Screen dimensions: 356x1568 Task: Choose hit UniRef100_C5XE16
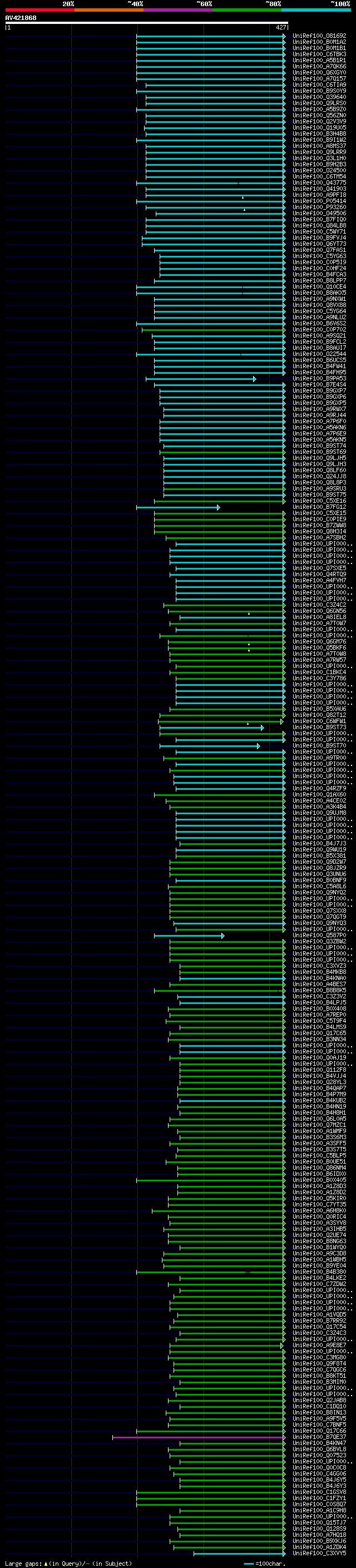[x=319, y=501]
